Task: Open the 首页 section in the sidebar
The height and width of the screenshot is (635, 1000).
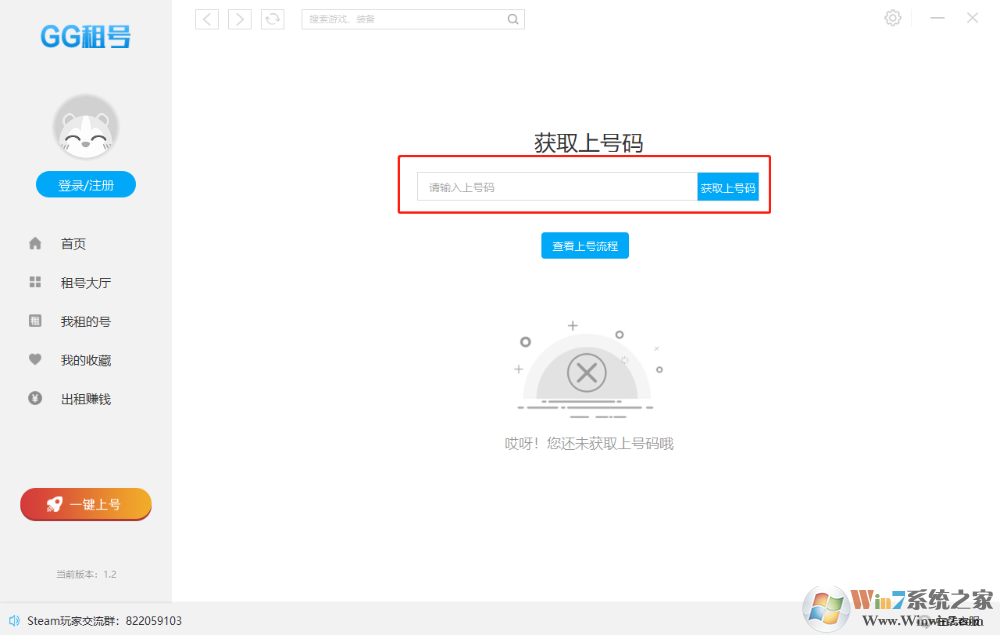Action: click(x=73, y=243)
